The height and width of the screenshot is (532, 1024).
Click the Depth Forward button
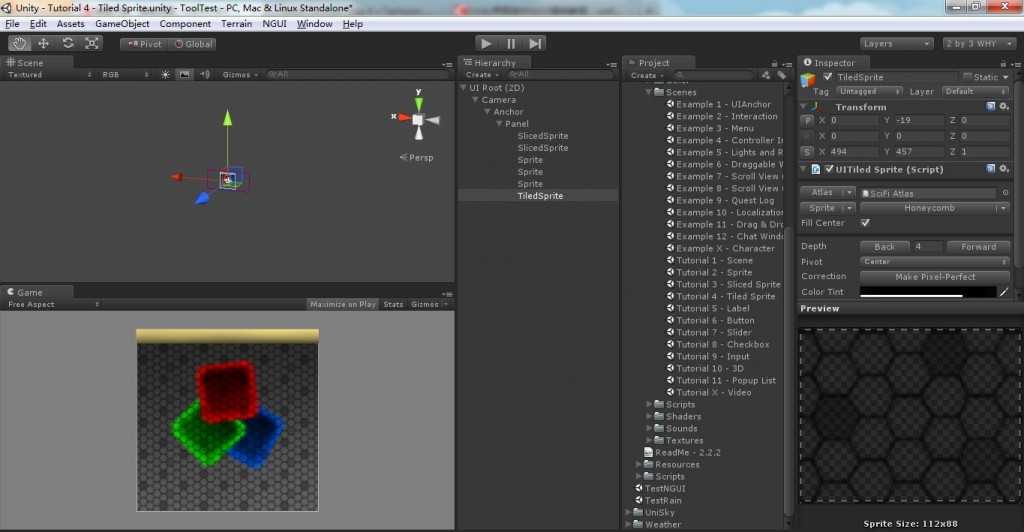coord(978,247)
